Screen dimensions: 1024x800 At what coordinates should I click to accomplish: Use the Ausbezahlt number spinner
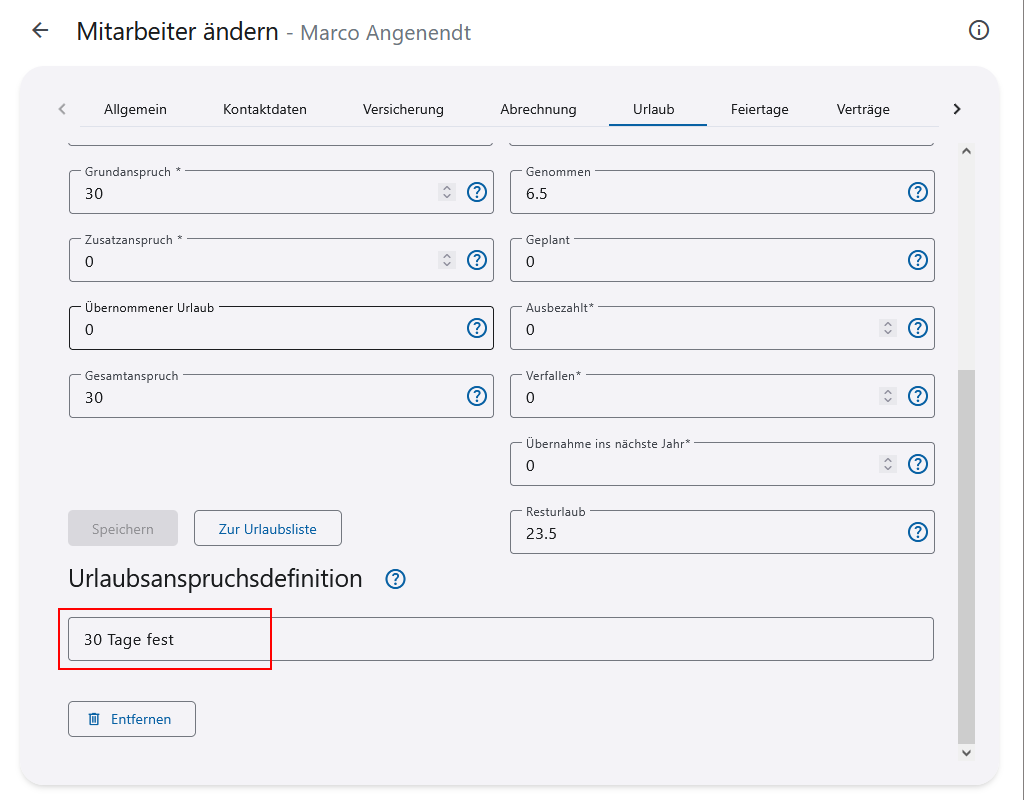coord(887,328)
